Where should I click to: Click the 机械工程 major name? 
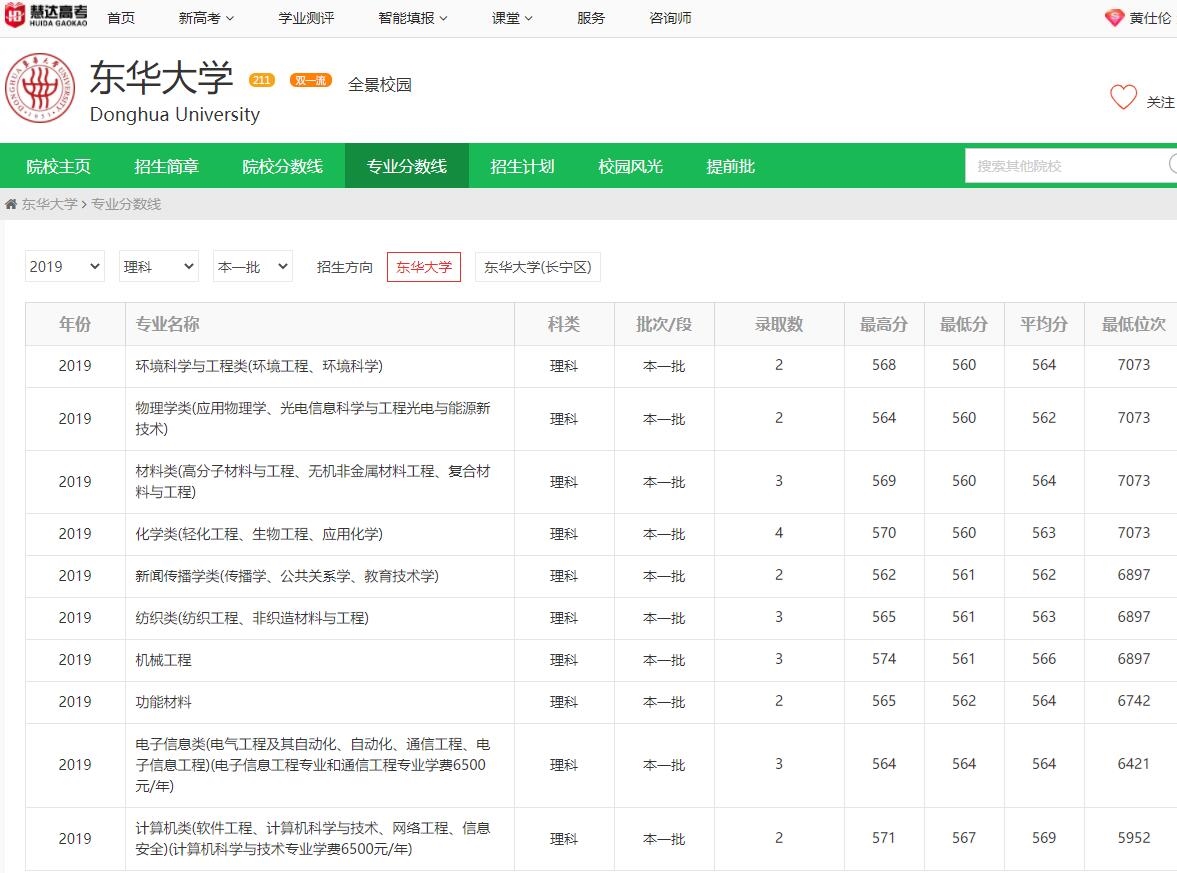163,660
